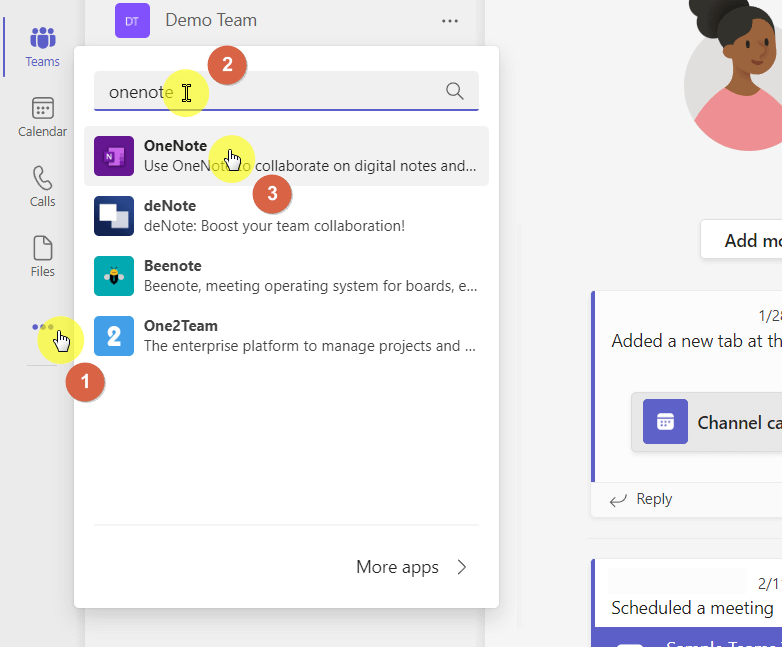Image resolution: width=782 pixels, height=647 pixels.
Task: Click the Demo Team name
Action: (x=211, y=20)
